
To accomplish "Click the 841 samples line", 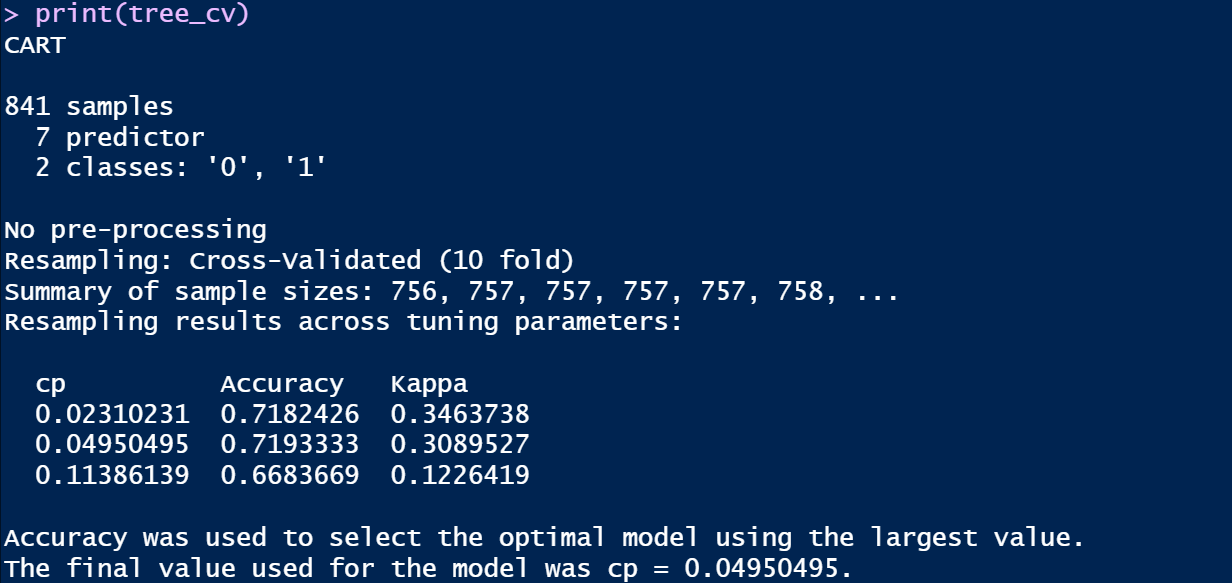I will (89, 107).
